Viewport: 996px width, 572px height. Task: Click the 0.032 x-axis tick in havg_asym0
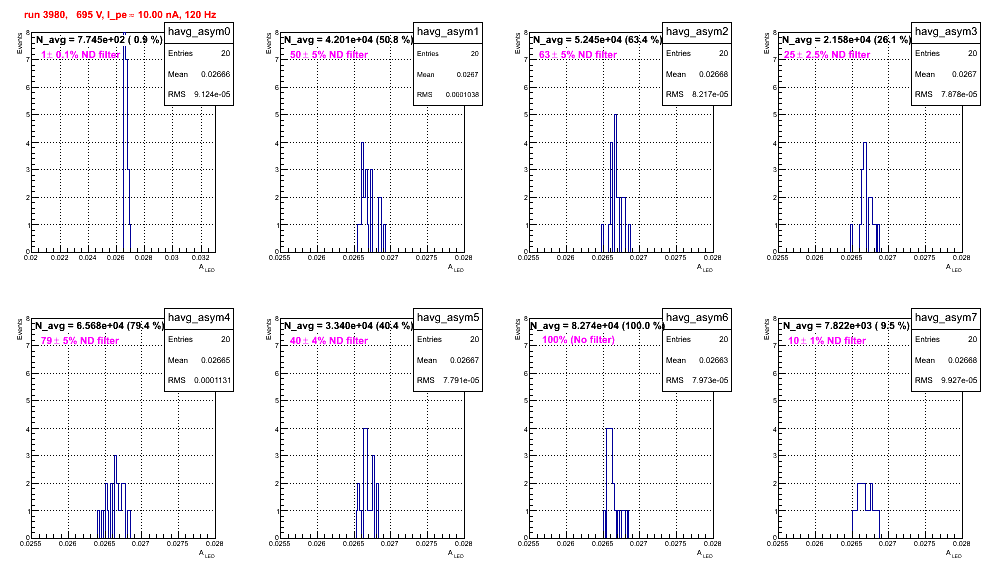[x=201, y=257]
